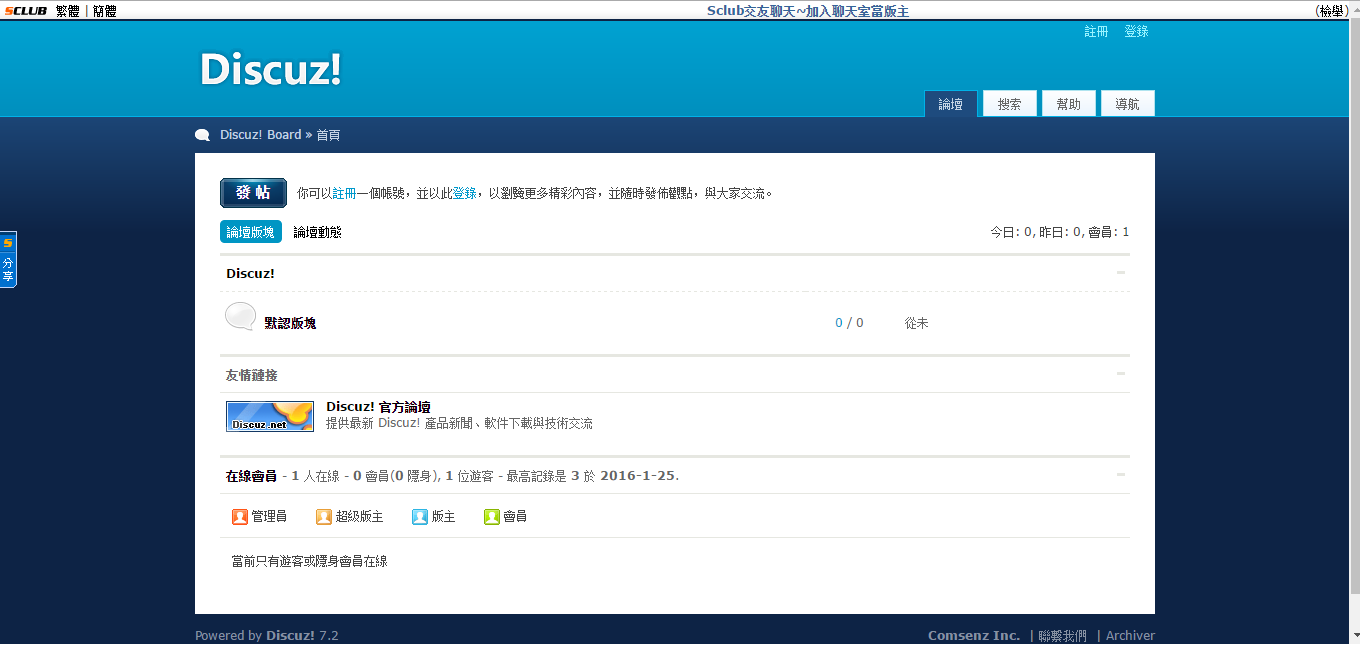The width and height of the screenshot is (1360, 645).
Task: Click 登錄 link in welcome message
Action: pos(465,193)
